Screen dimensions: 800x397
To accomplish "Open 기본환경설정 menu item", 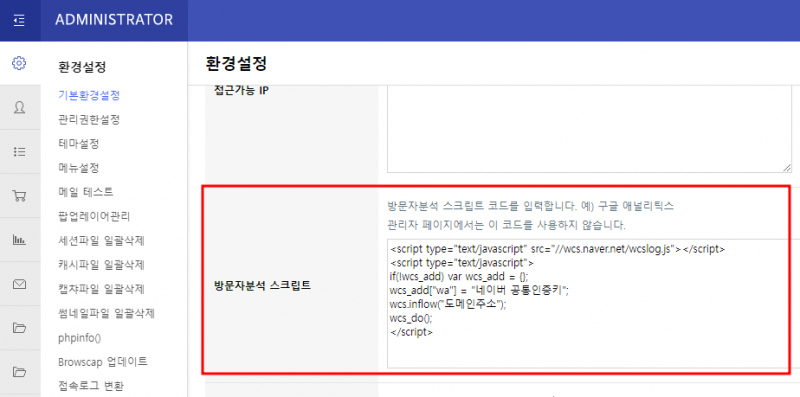I will pos(89,95).
